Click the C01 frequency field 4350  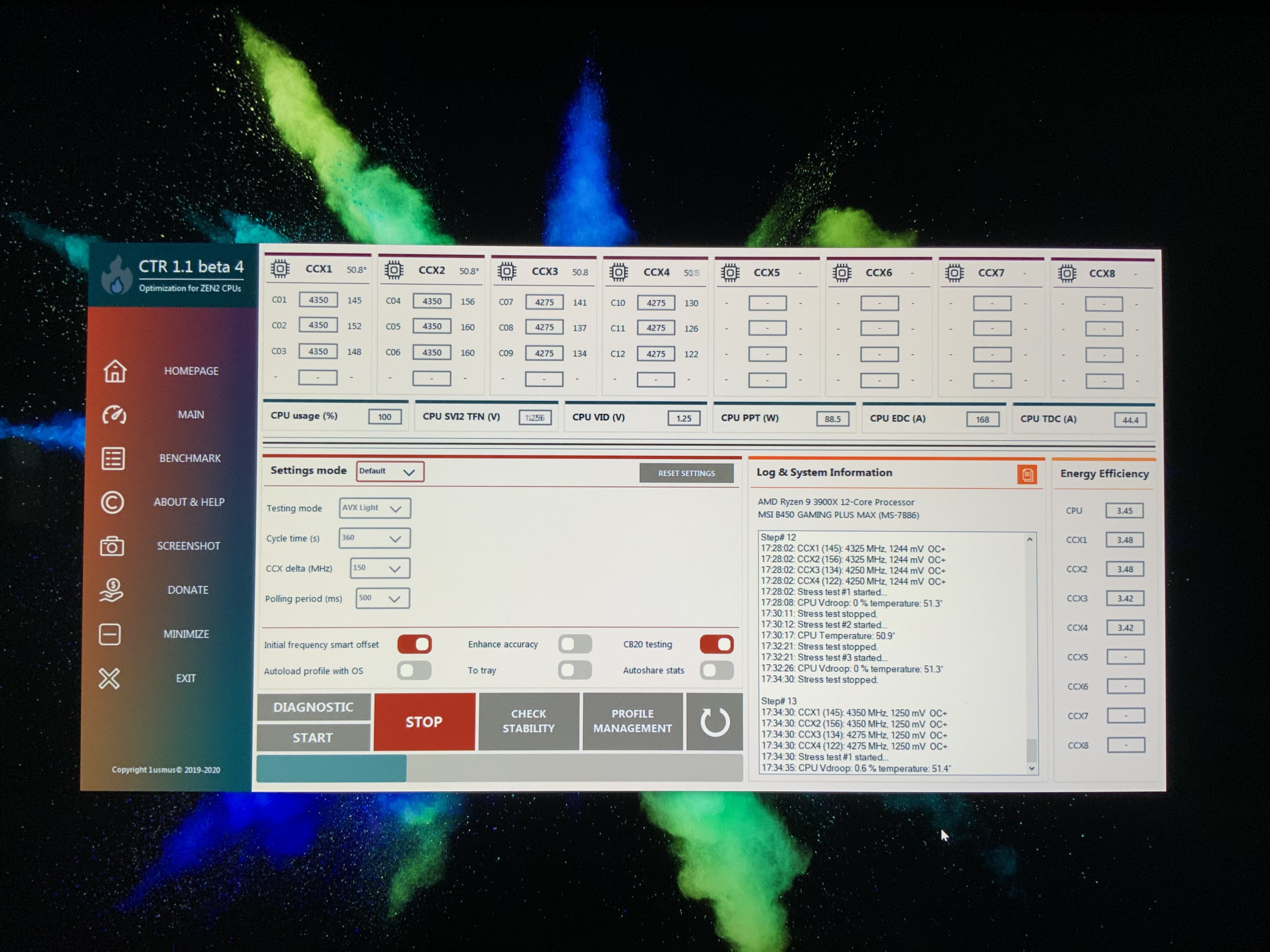point(318,299)
